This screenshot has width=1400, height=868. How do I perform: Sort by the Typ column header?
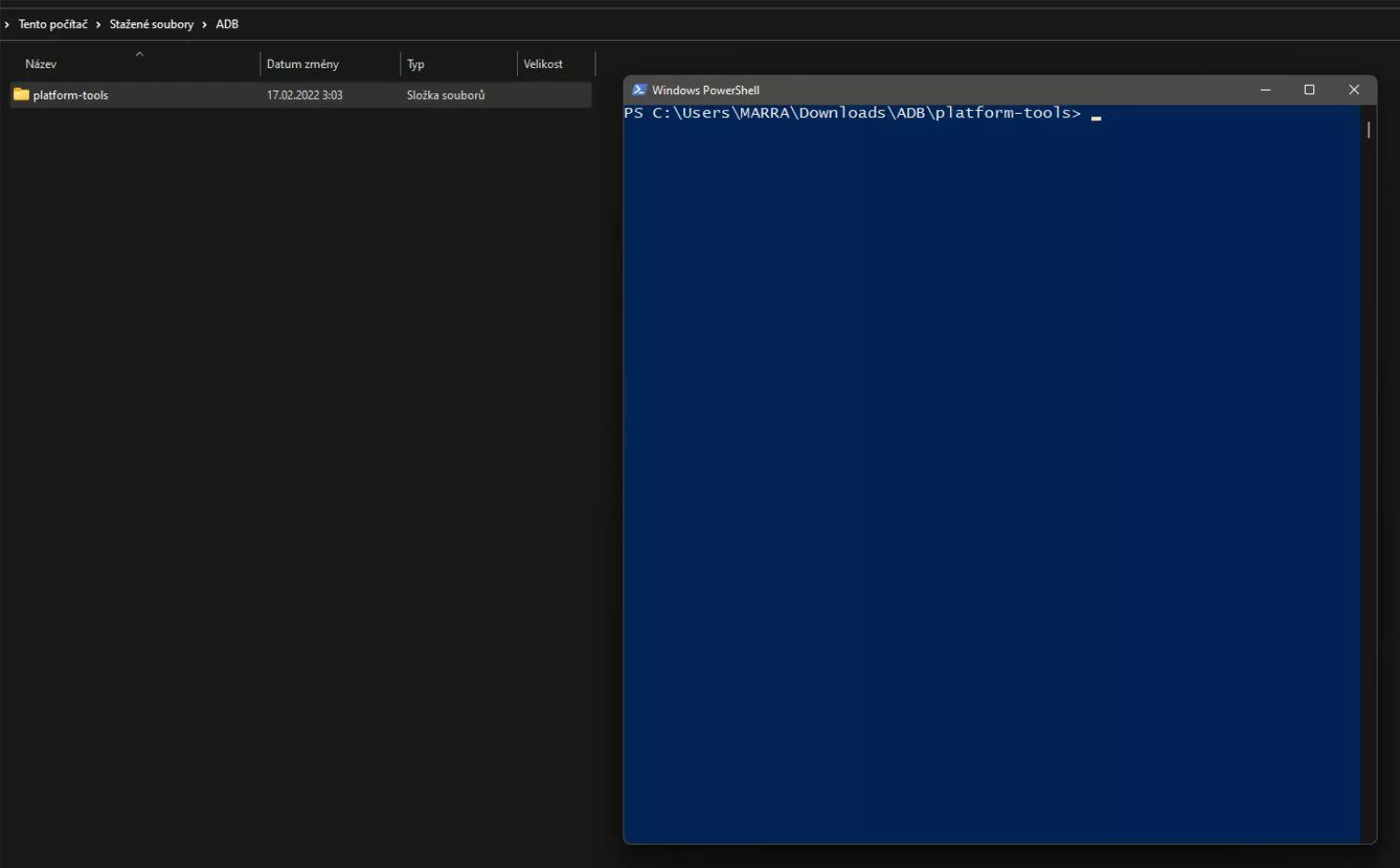coord(415,64)
